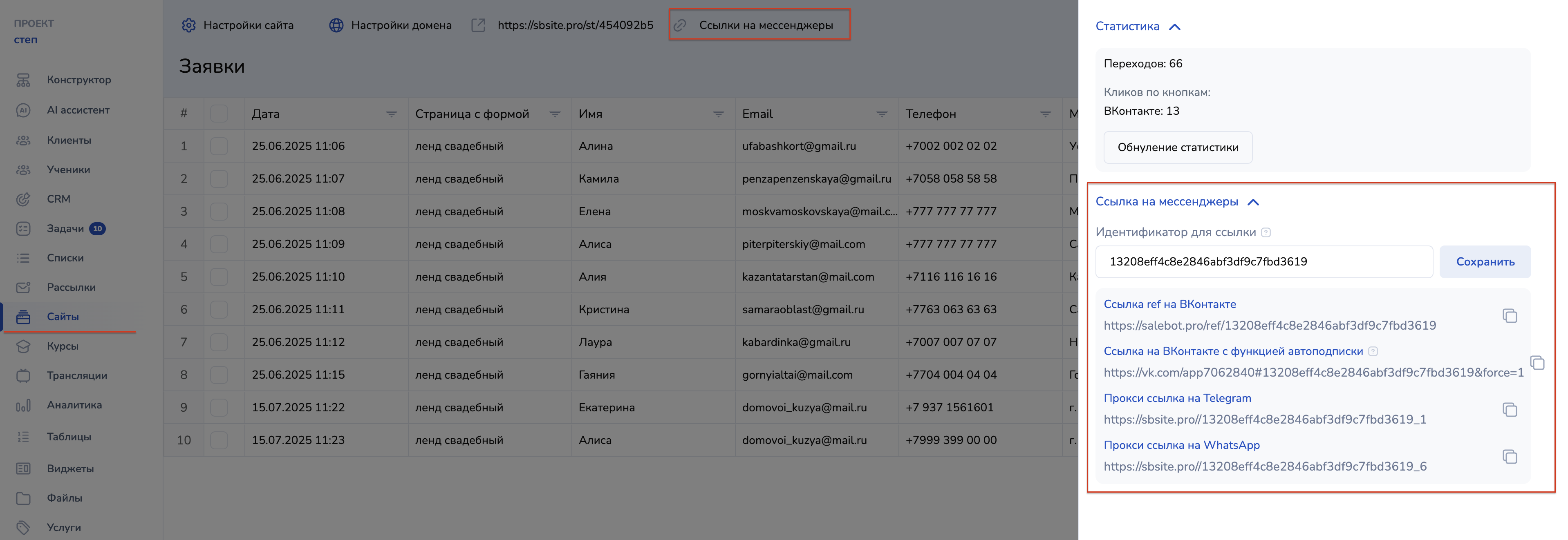Click the Конструктор sidebar icon

(23, 80)
